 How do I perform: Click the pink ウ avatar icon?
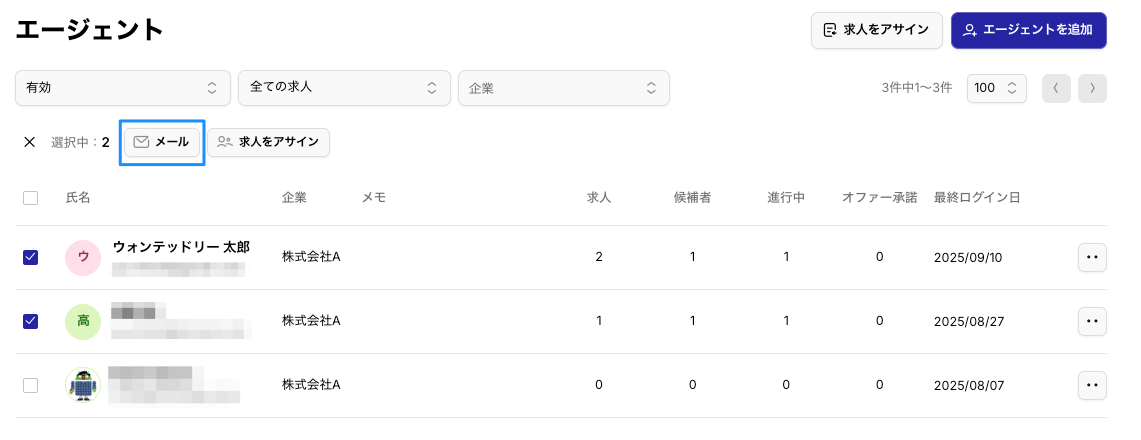(x=83, y=257)
